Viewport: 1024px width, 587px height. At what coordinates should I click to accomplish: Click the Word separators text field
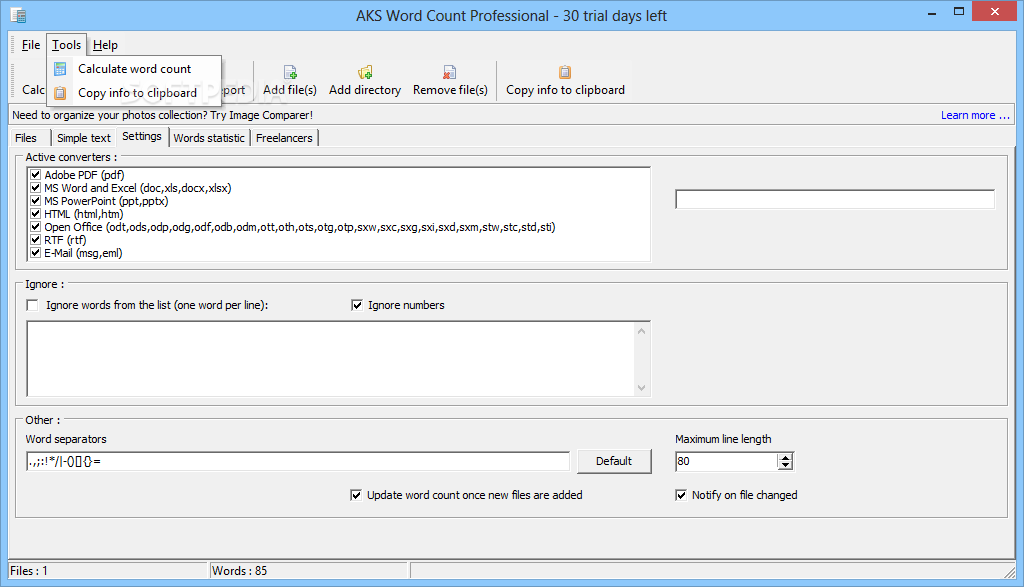298,461
